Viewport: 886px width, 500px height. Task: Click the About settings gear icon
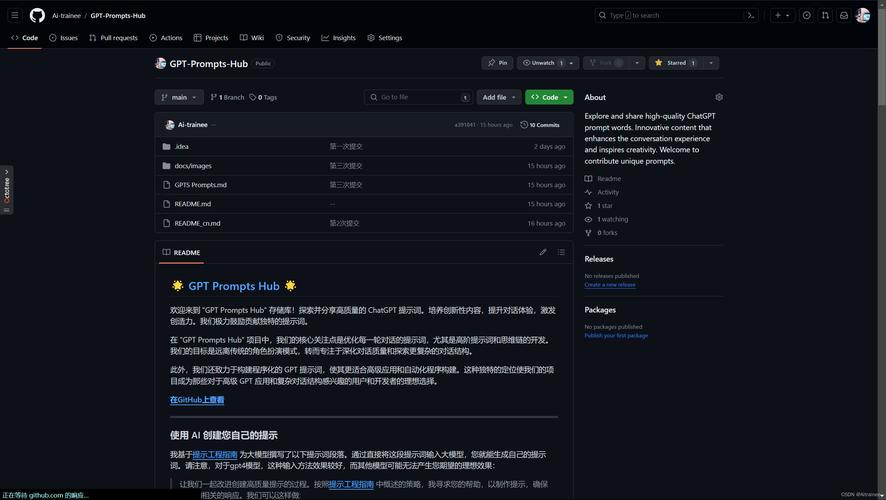point(719,97)
